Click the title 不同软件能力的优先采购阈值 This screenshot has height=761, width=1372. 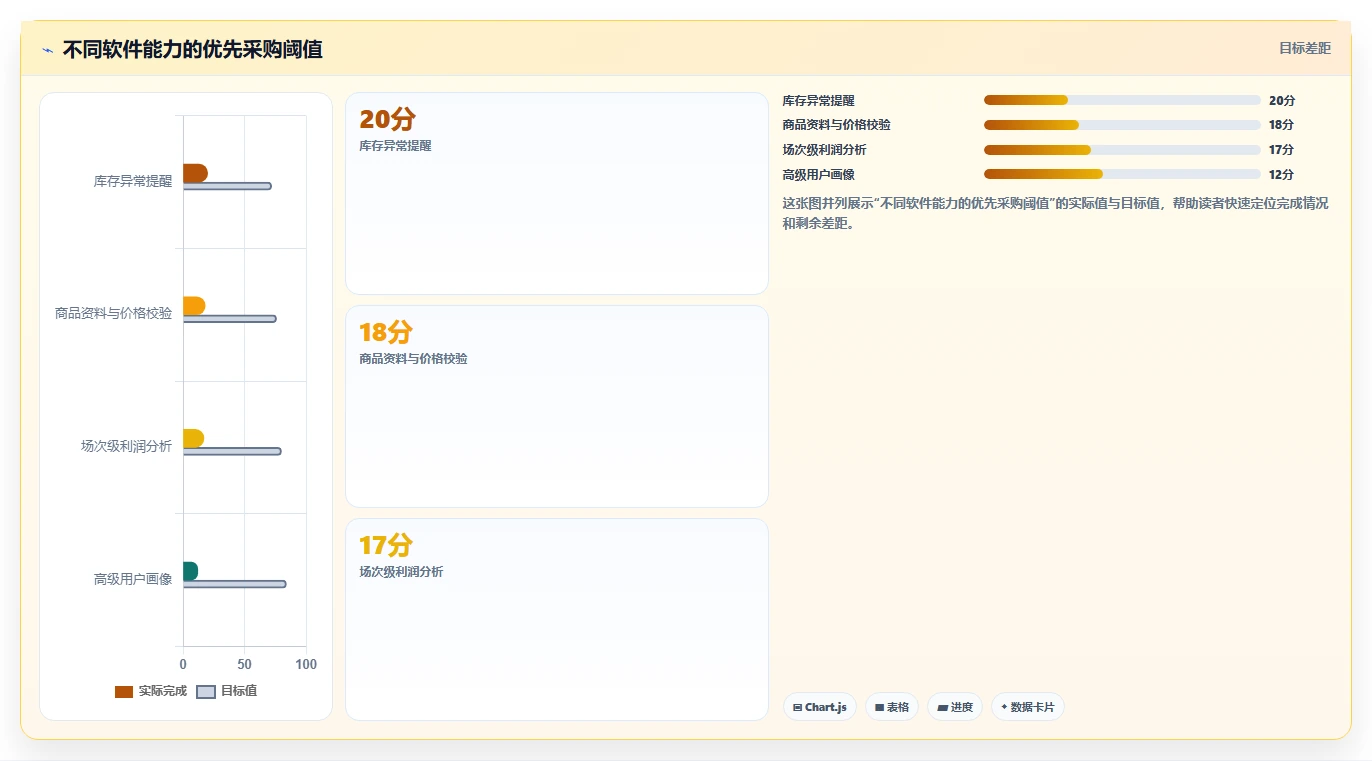[x=193, y=50]
